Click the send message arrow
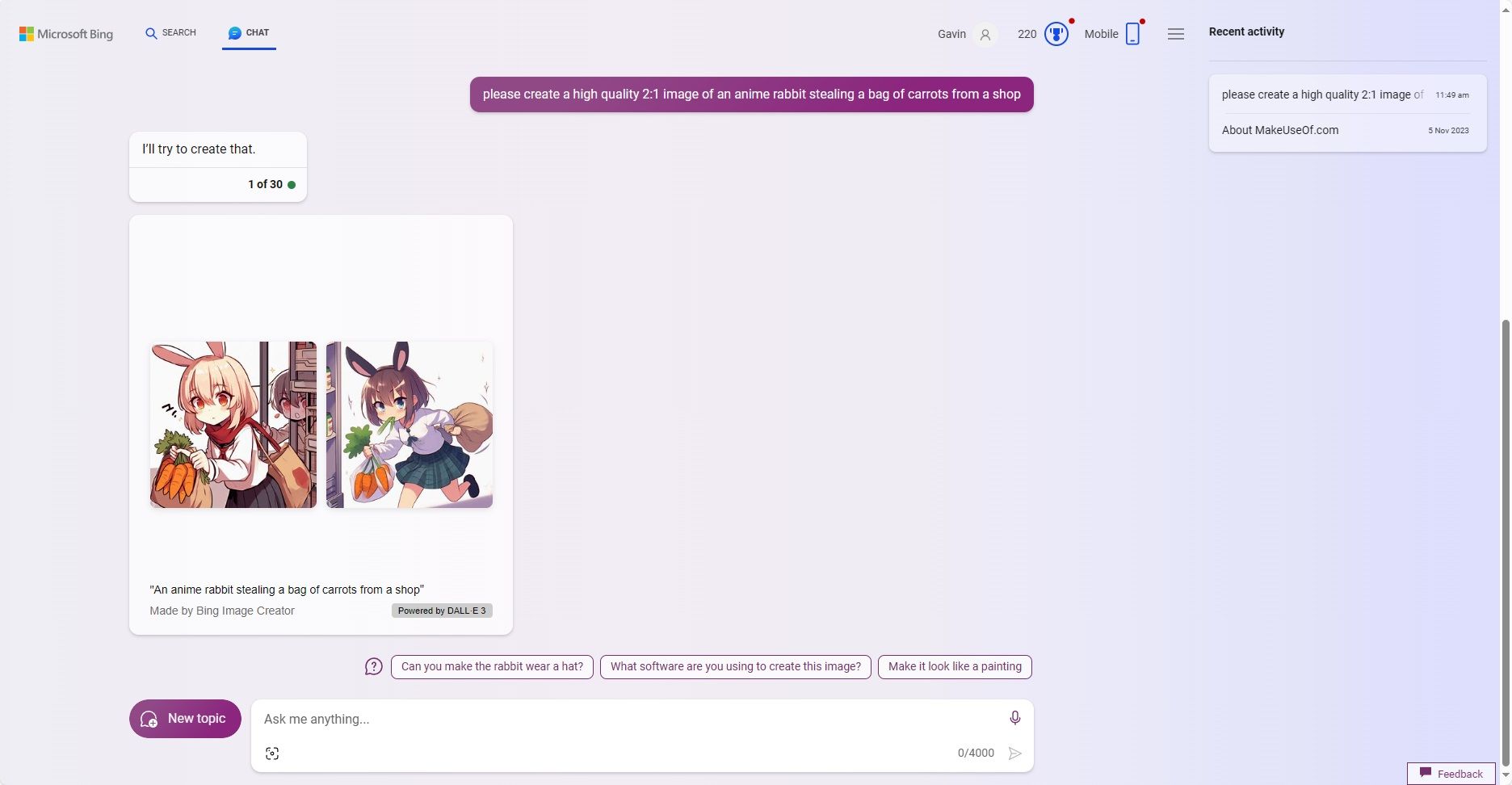This screenshot has height=785, width=1512. [1015, 753]
